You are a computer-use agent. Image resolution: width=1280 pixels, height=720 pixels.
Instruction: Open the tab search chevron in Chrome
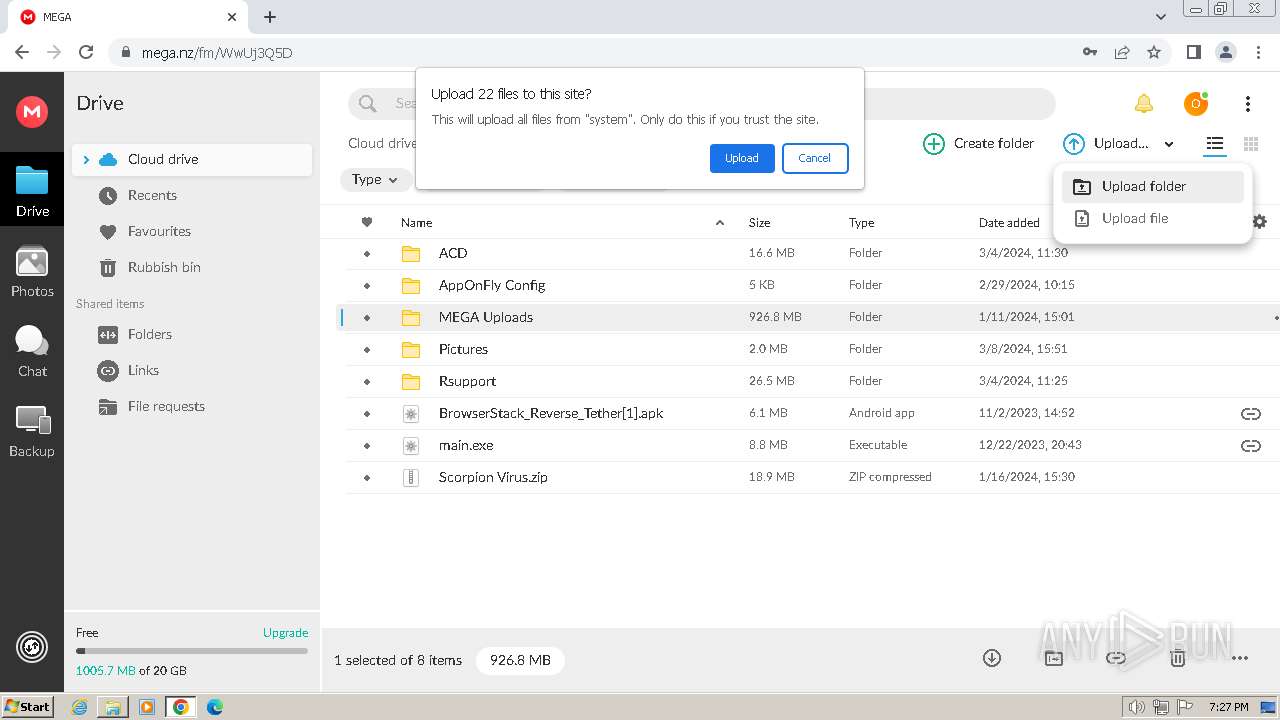[1161, 17]
